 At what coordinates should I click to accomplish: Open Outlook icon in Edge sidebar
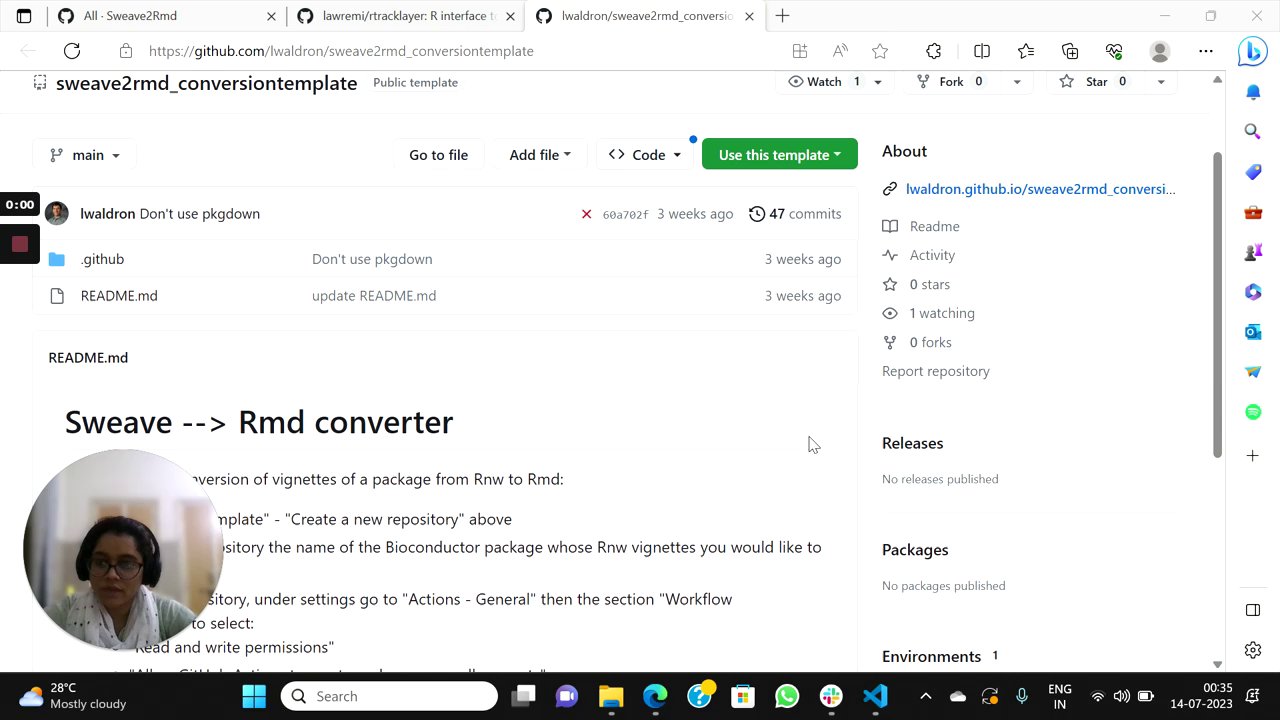1253,331
